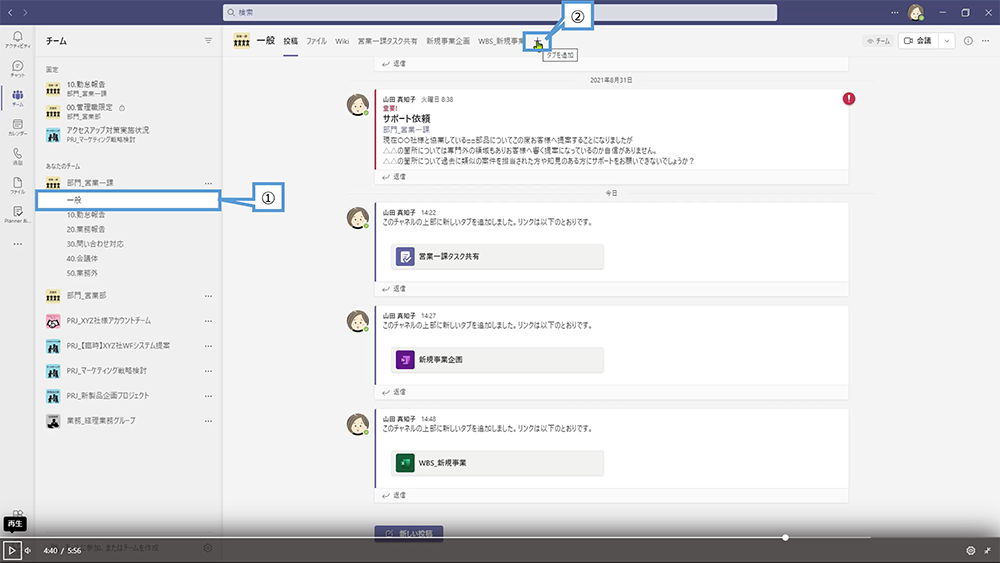
Task: Open the 営業一課タスク共有 link card
Action: pos(497,256)
